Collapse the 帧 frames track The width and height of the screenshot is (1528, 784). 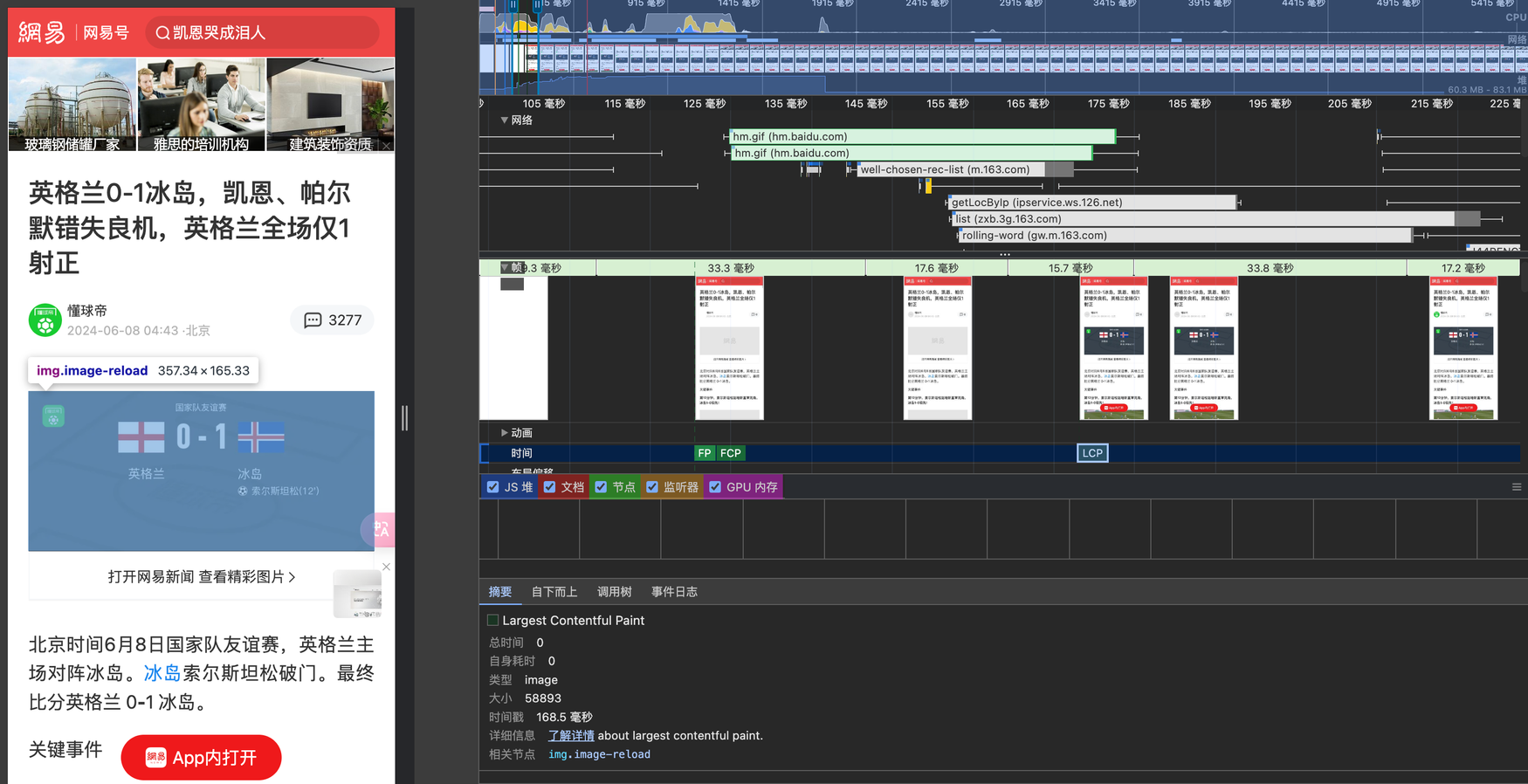tap(505, 267)
